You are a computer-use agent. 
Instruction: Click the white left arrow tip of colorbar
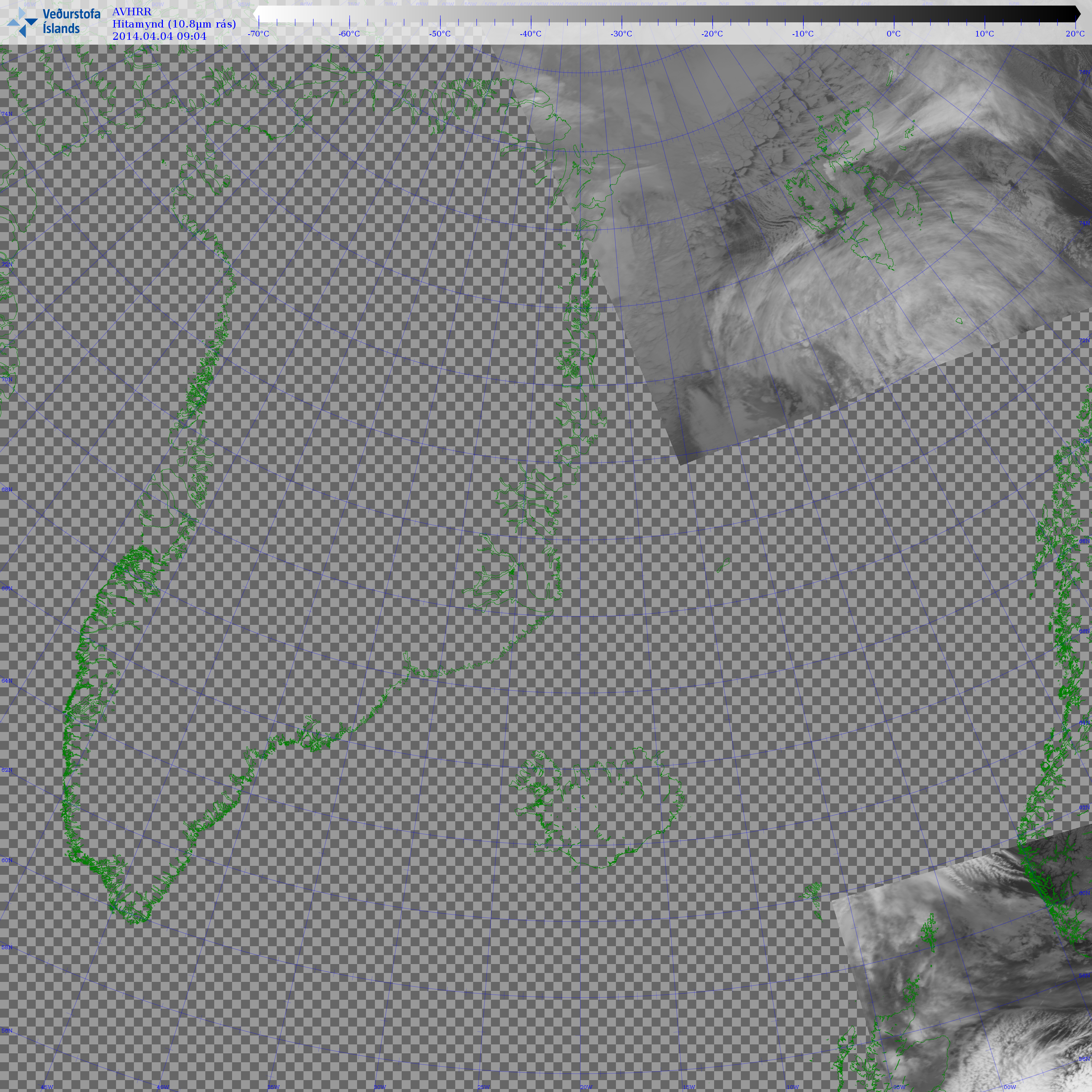tap(256, 13)
